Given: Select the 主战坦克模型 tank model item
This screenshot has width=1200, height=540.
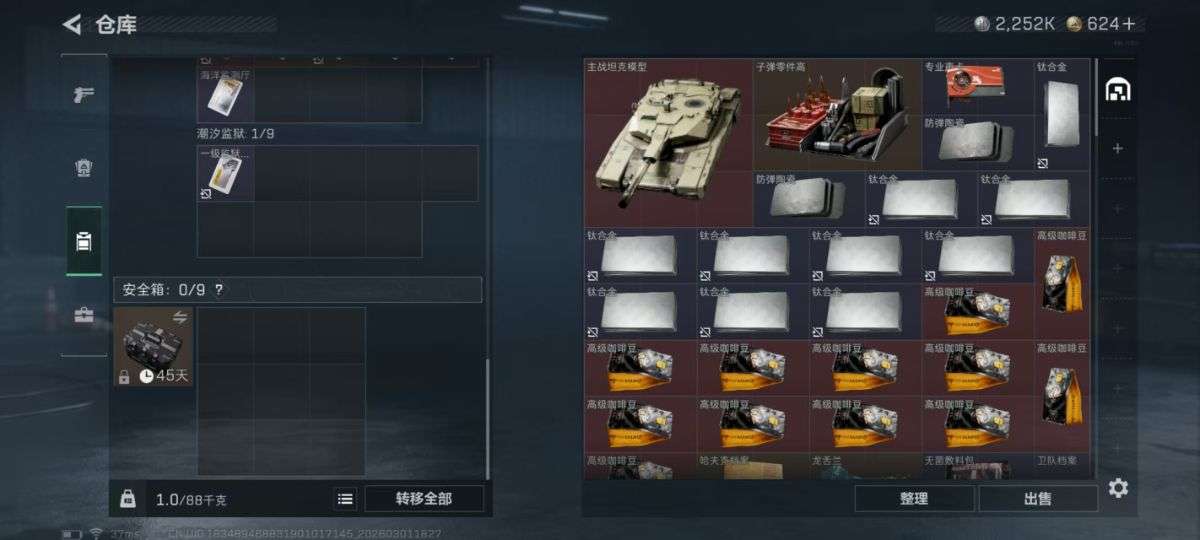Looking at the screenshot, I should pyautogui.click(x=668, y=141).
